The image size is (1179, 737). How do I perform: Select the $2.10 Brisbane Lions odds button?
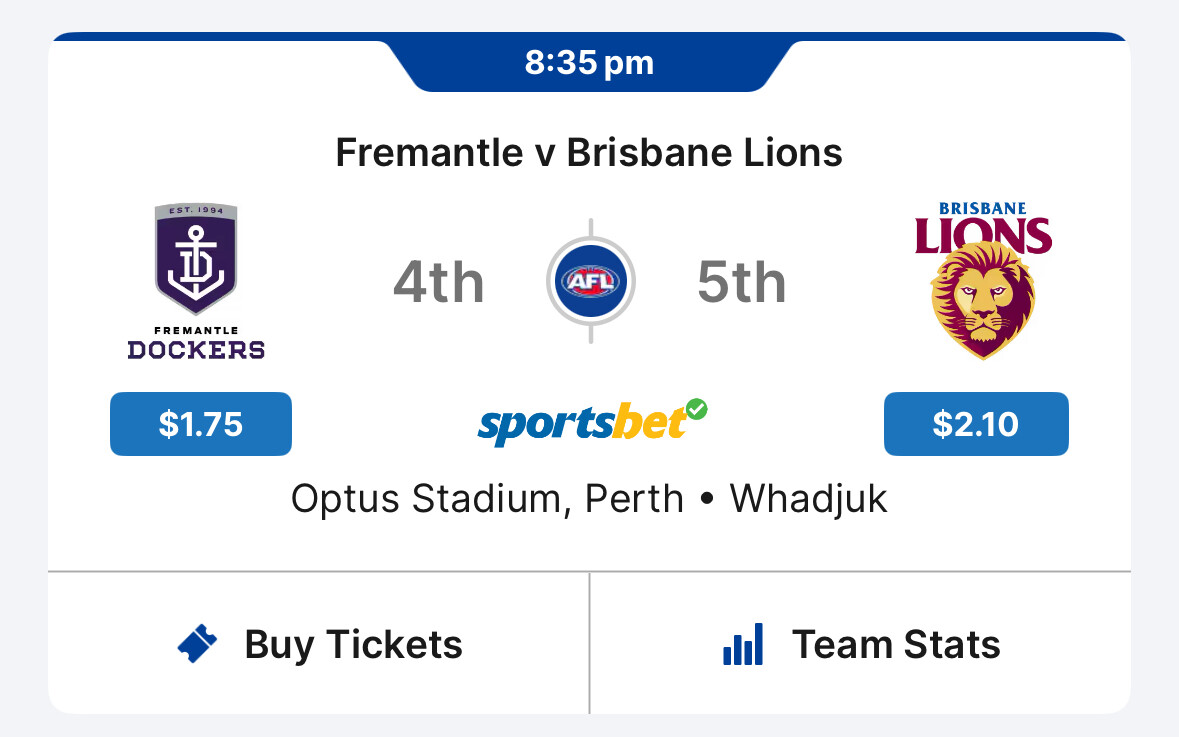click(x=976, y=424)
